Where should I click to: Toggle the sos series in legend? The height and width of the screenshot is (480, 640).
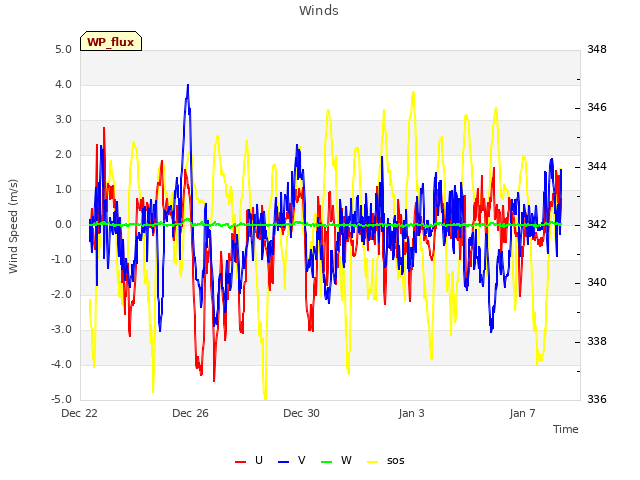pos(386,460)
